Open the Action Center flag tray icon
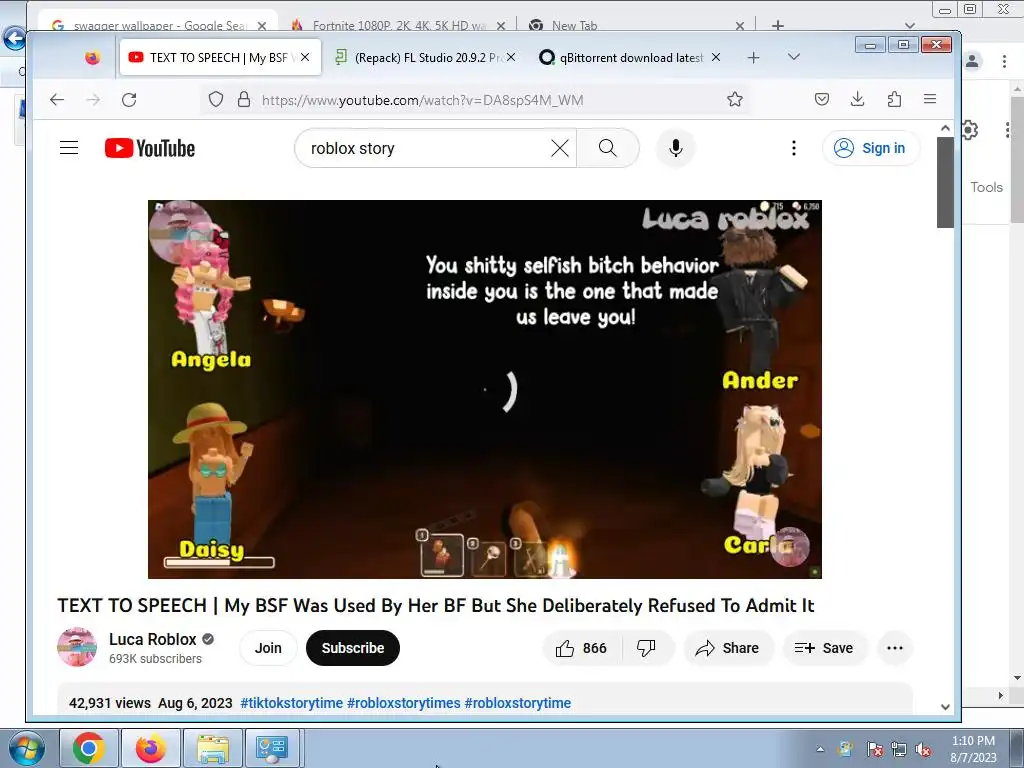Image resolution: width=1024 pixels, height=768 pixels. (874, 750)
